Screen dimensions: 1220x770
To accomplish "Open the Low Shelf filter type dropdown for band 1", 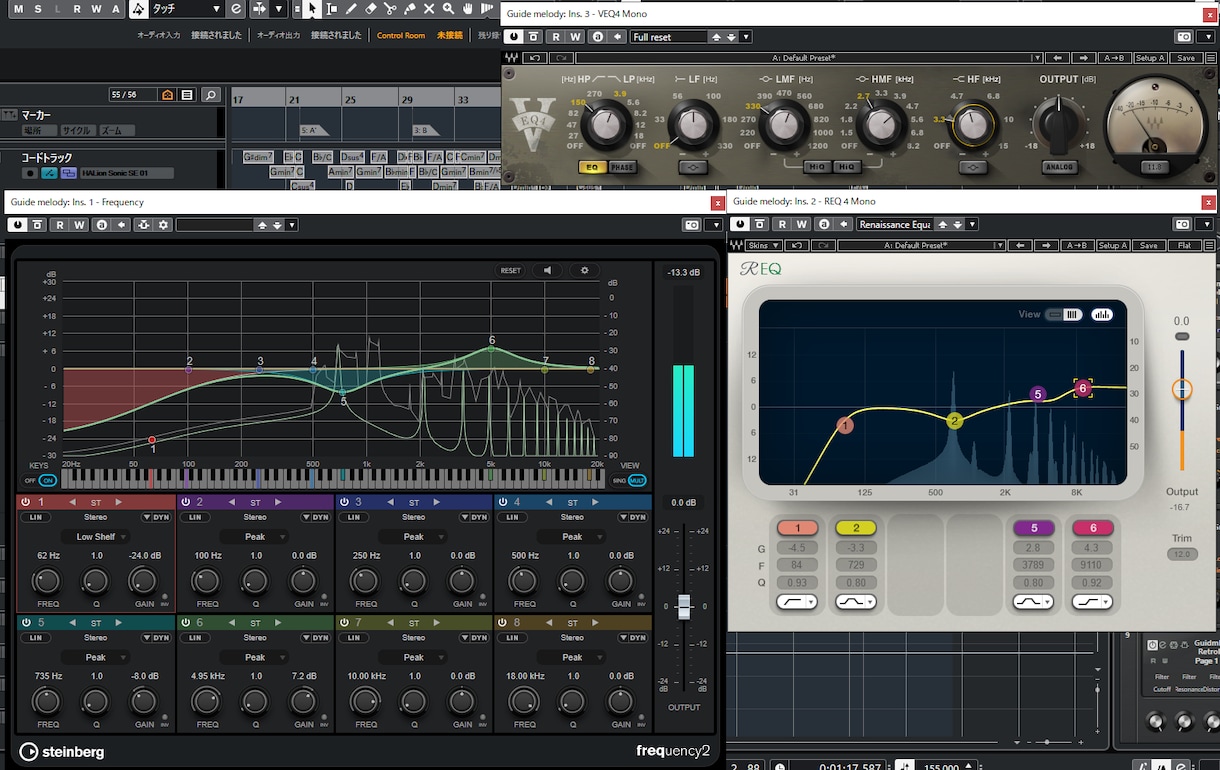I will pyautogui.click(x=96, y=537).
